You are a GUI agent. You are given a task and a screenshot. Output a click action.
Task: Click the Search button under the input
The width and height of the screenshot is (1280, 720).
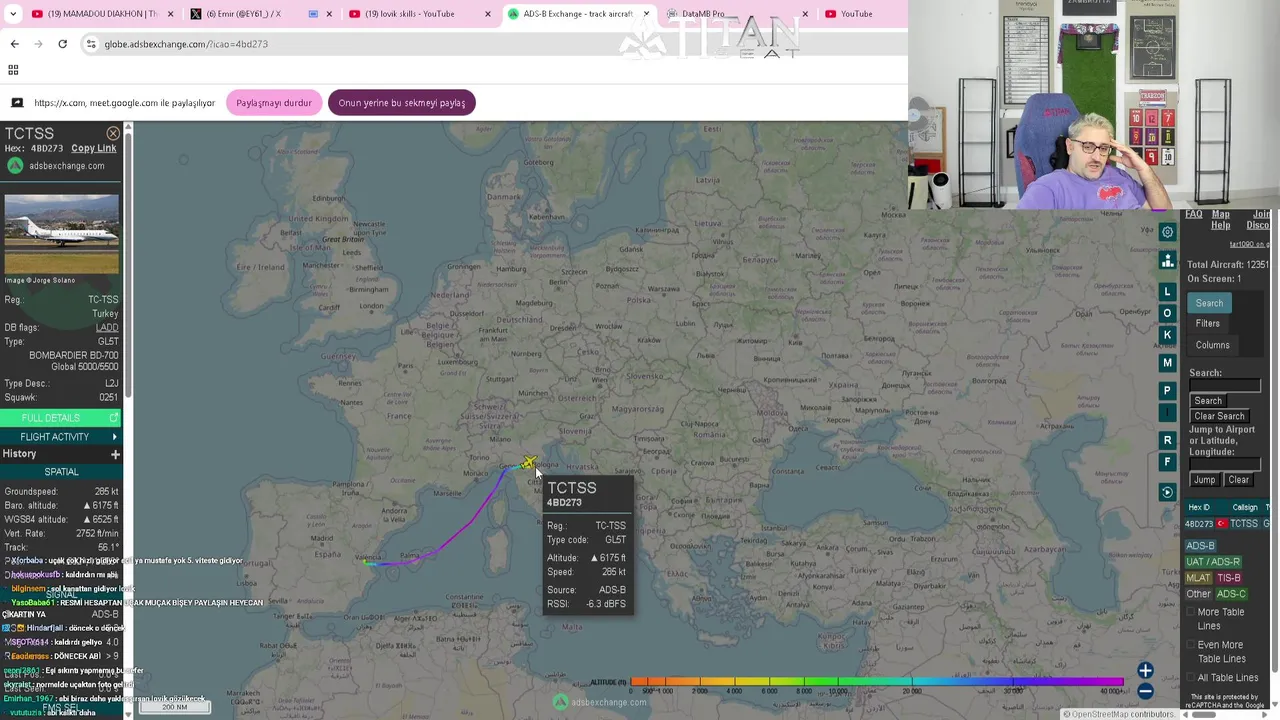(1208, 401)
